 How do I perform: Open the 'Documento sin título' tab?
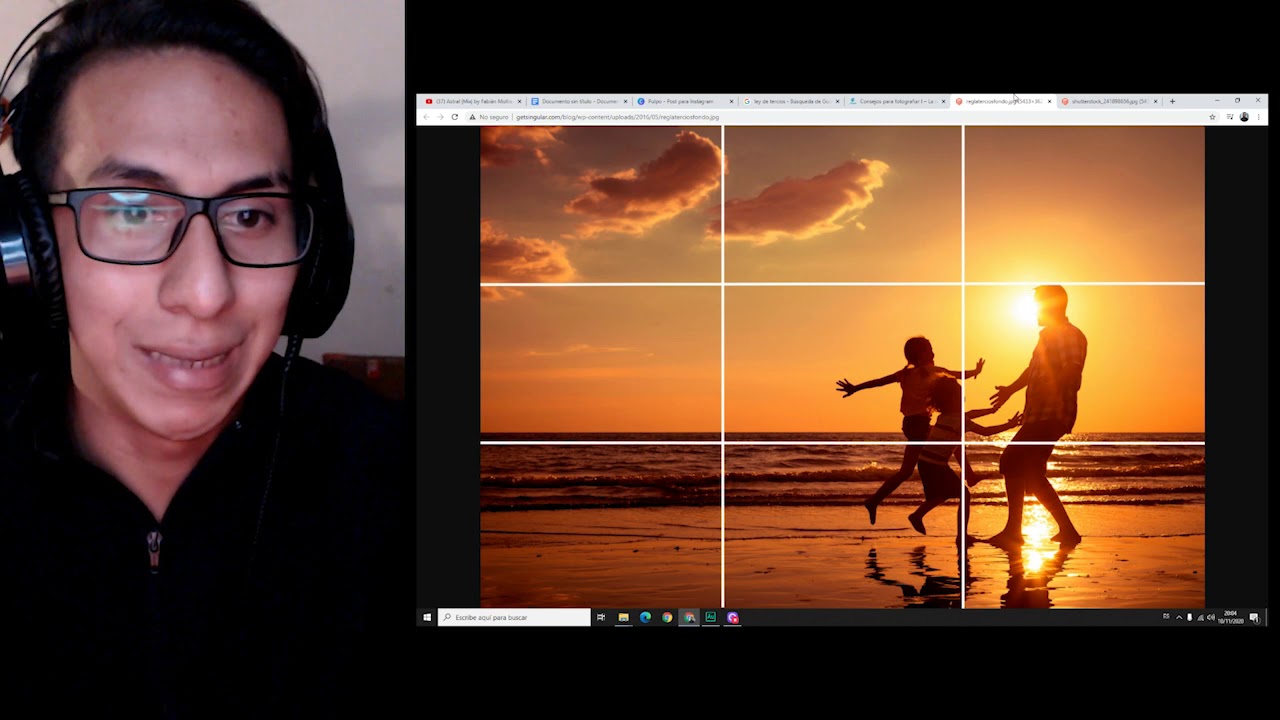[x=578, y=101]
